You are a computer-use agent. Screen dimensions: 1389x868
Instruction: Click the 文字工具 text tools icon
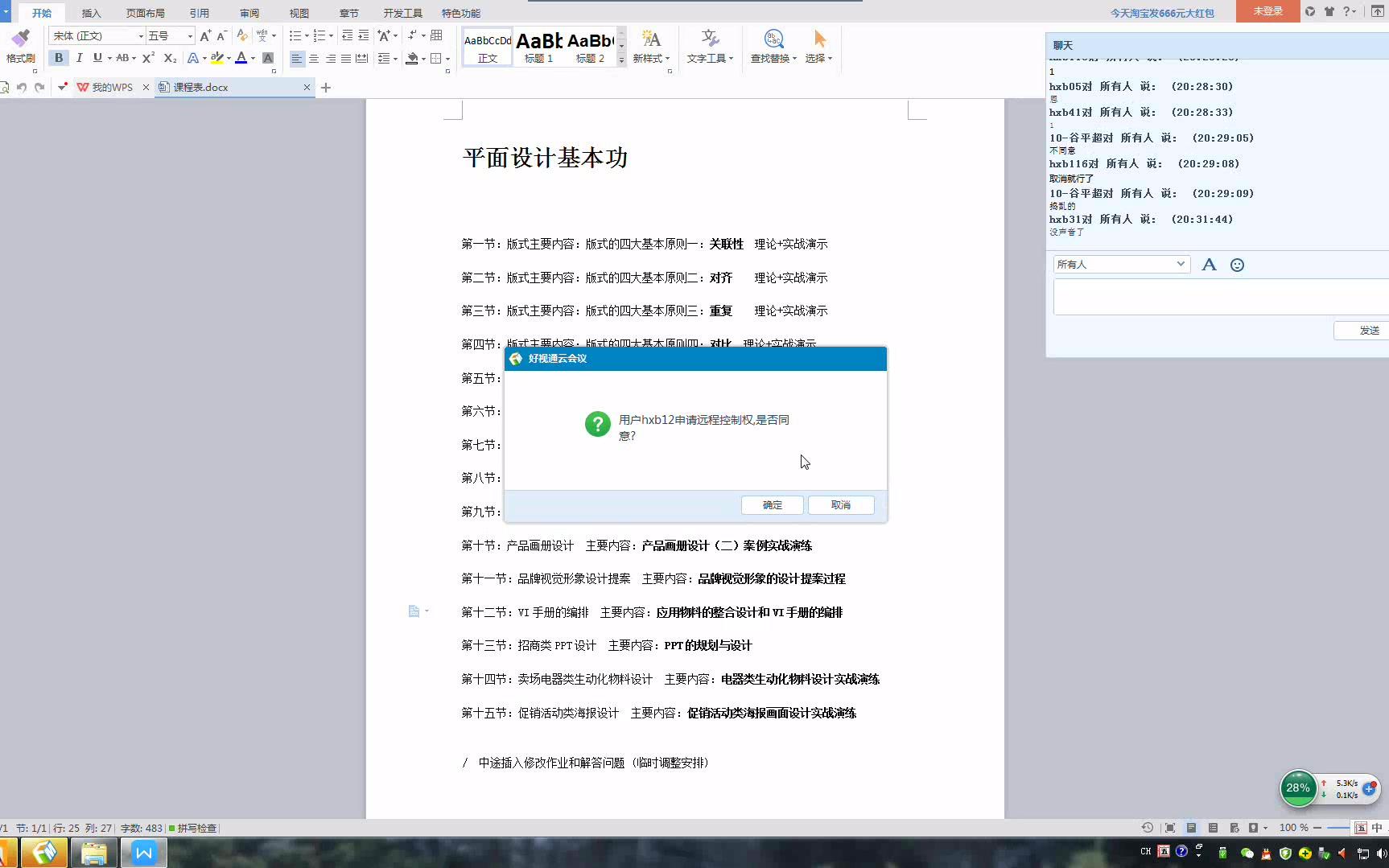[709, 44]
